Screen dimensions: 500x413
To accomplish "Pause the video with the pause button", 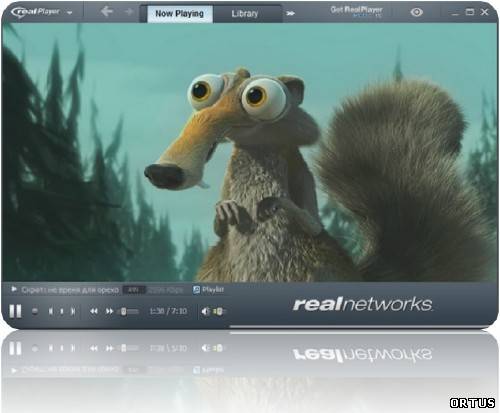I will point(15,311).
